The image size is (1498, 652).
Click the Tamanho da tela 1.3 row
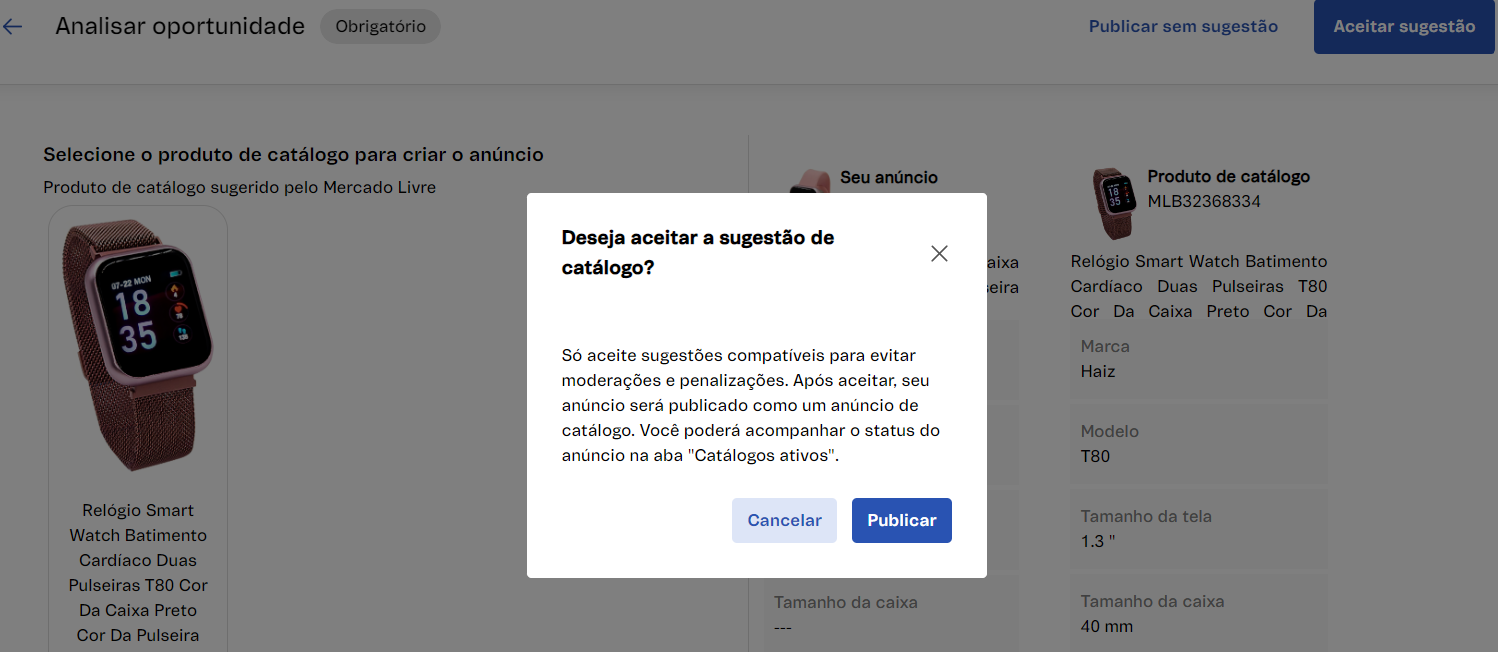tap(1198, 529)
